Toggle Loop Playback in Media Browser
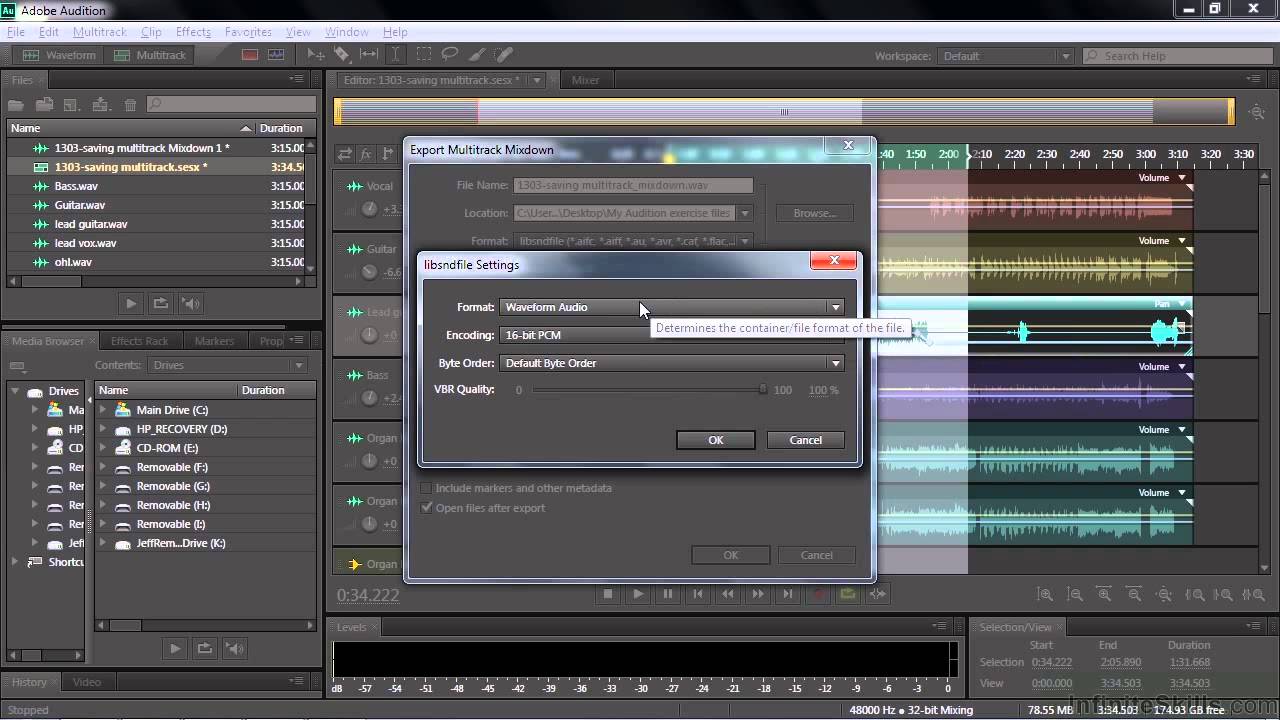Image resolution: width=1280 pixels, height=720 pixels. pyautogui.click(x=205, y=648)
